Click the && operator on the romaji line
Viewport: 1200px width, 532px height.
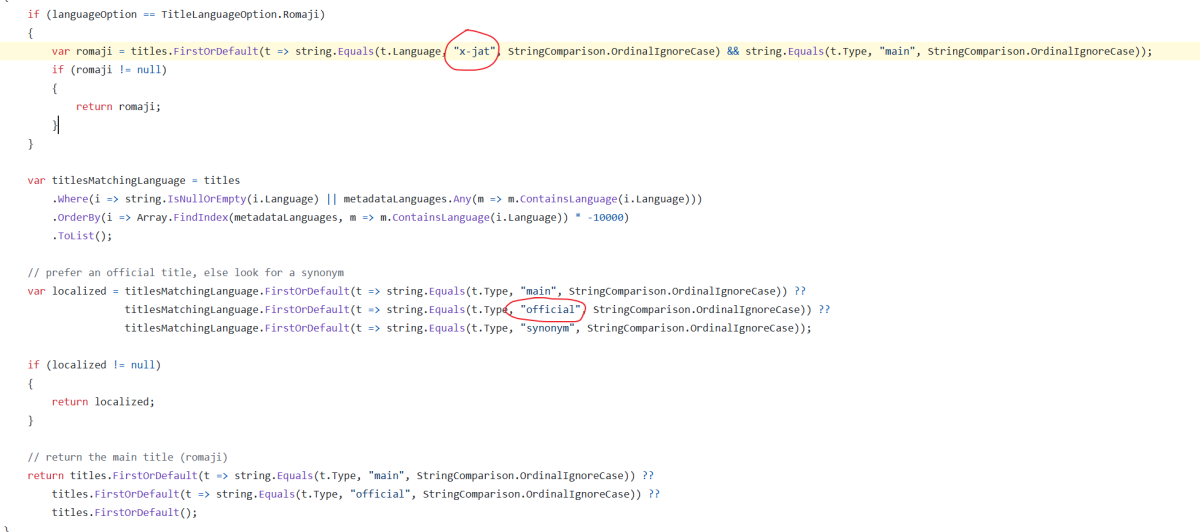(733, 51)
